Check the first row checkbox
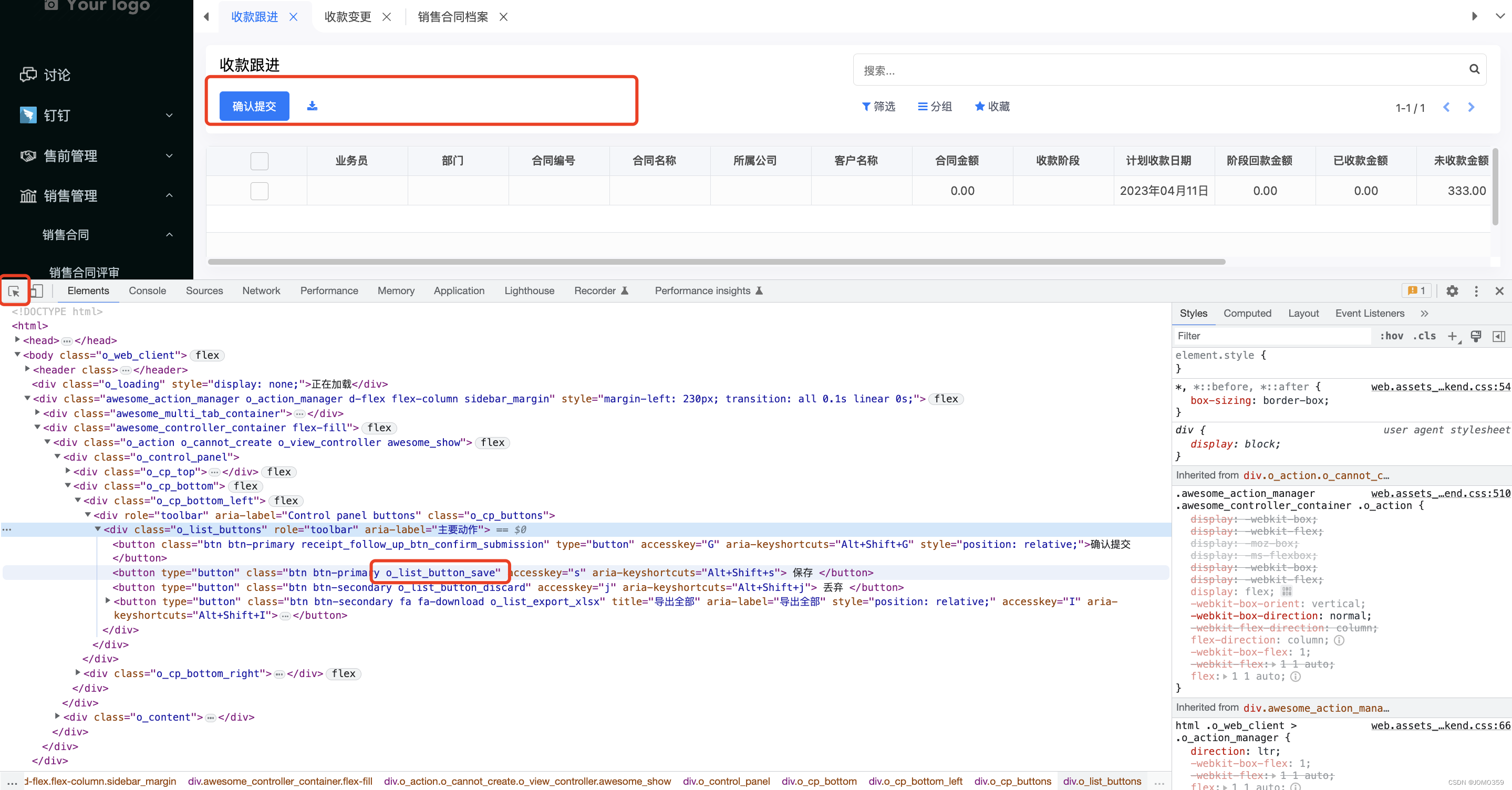This screenshot has height=790, width=1512. point(259,191)
